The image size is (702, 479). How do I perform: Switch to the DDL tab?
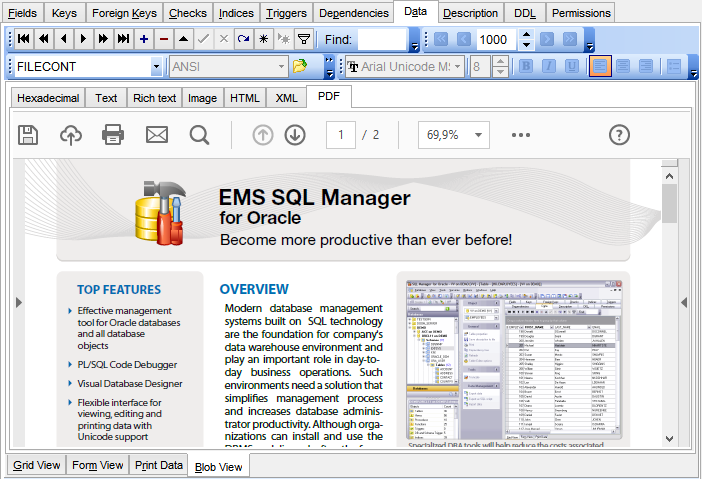click(525, 13)
